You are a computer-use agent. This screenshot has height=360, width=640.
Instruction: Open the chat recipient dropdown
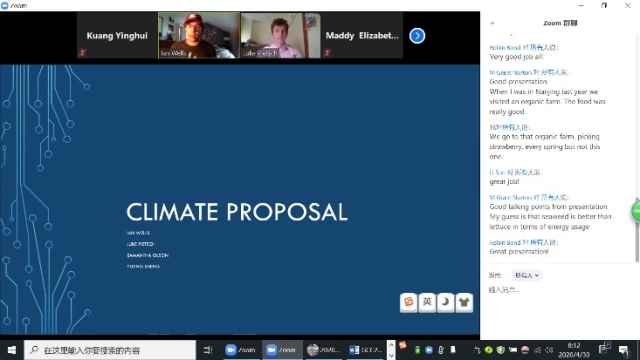click(527, 276)
